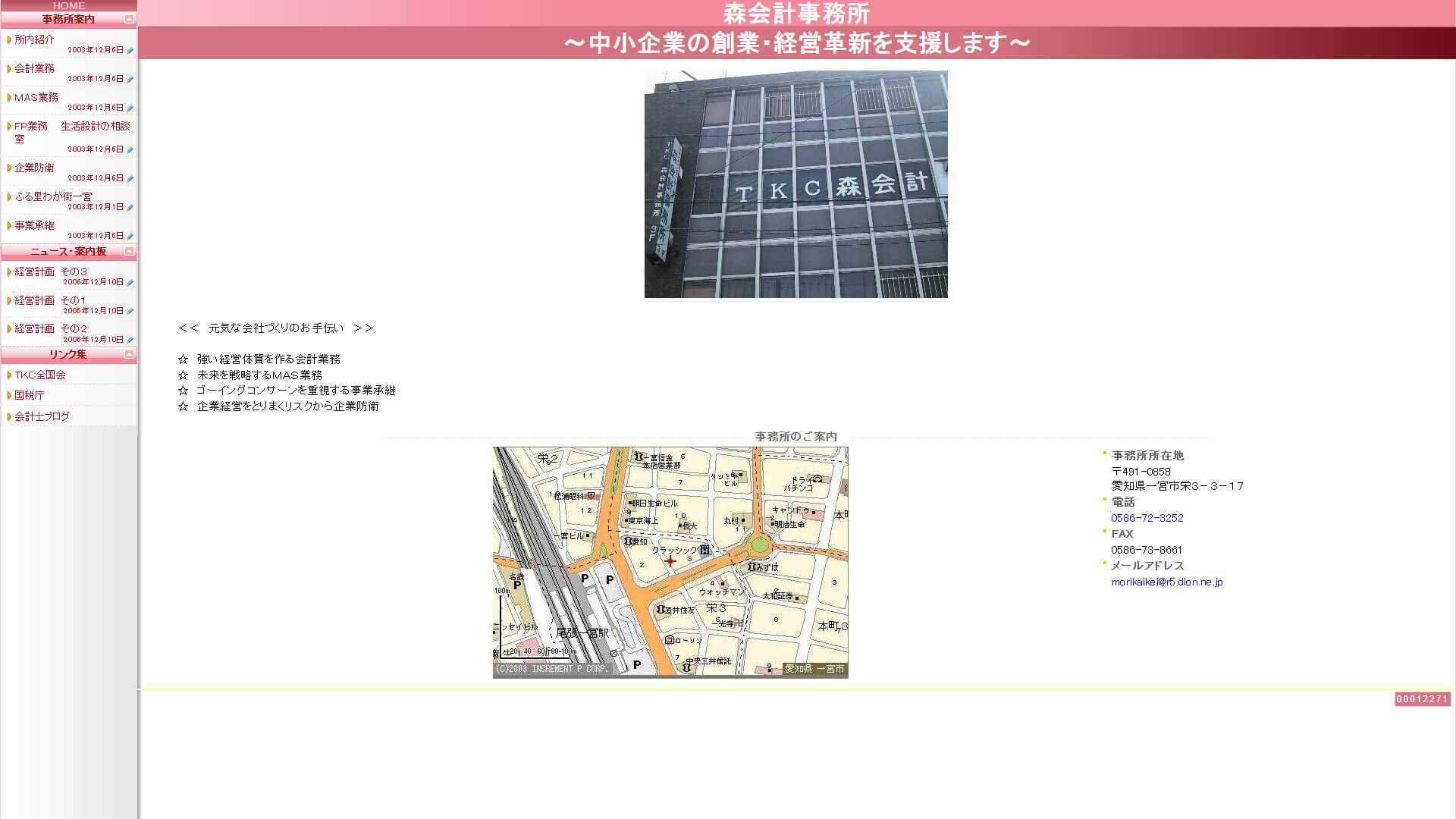Image resolution: width=1456 pixels, height=819 pixels.
Task: Collapse the リンク集 sidebar section
Action: pyautogui.click(x=129, y=354)
